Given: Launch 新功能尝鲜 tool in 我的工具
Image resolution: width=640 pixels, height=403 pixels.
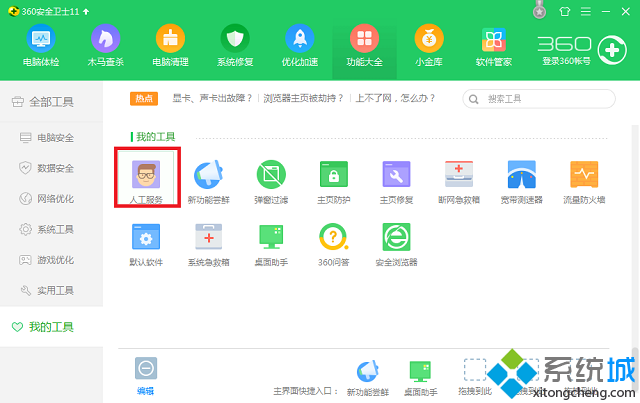Looking at the screenshot, I should pyautogui.click(x=209, y=181).
